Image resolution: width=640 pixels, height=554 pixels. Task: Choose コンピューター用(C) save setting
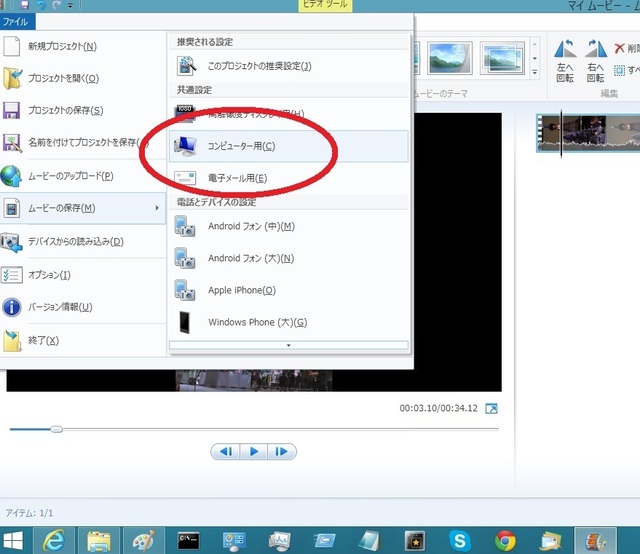[289, 146]
